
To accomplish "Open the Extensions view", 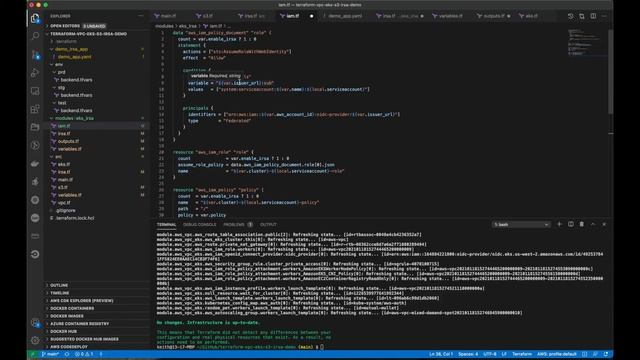I will coord(35,109).
